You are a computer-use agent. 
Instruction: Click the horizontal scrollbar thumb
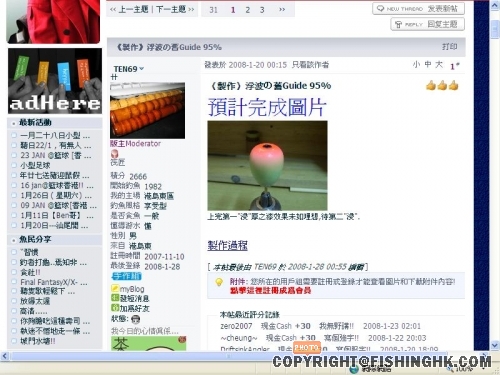[x=228, y=356]
